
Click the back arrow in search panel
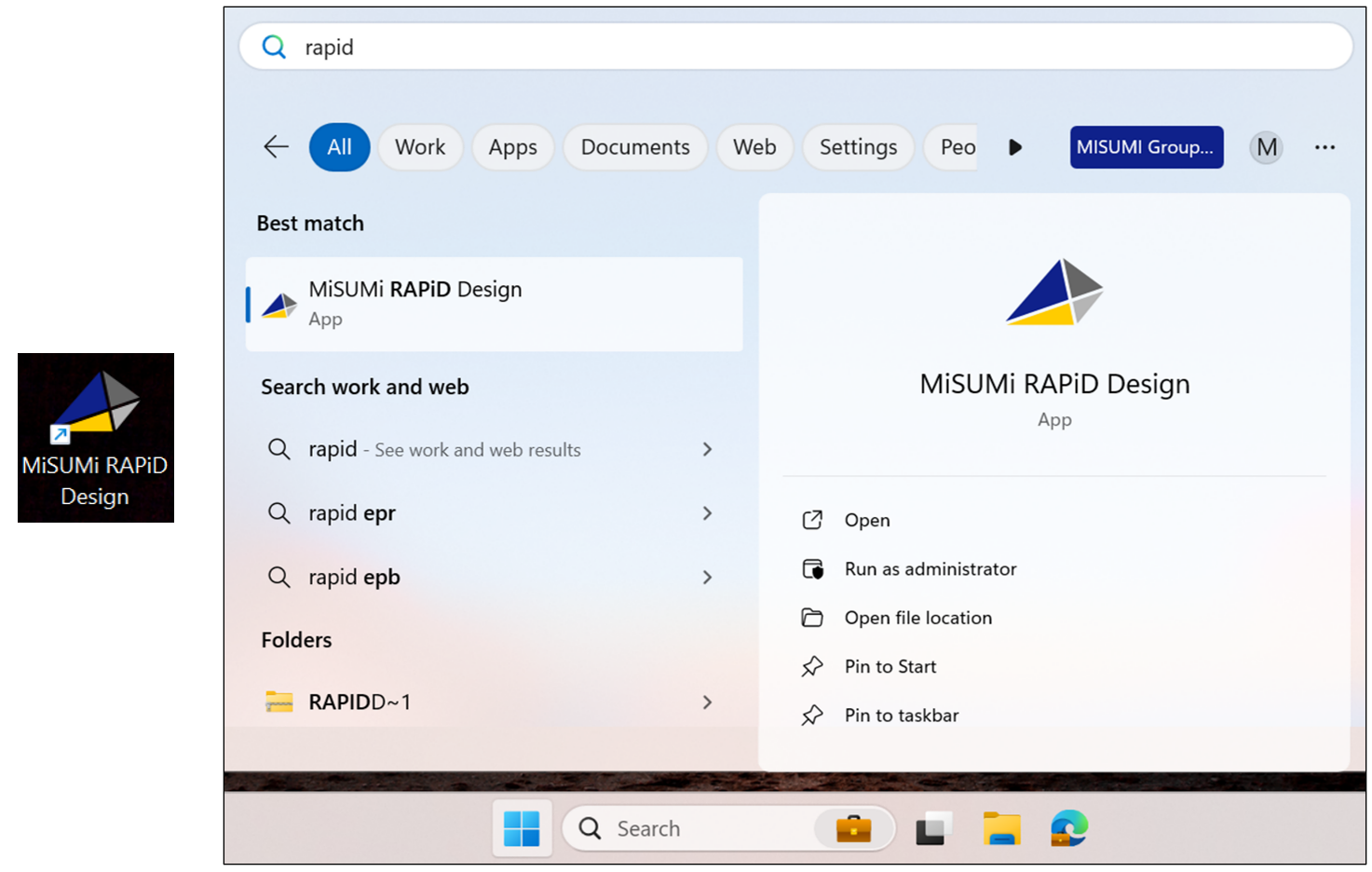point(276,147)
